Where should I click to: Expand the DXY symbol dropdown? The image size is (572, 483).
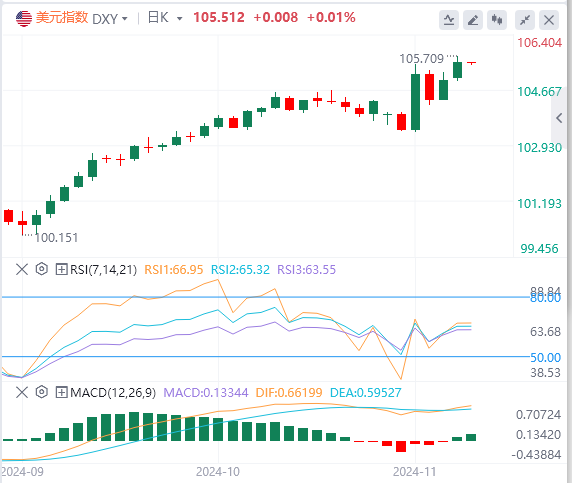(125, 18)
